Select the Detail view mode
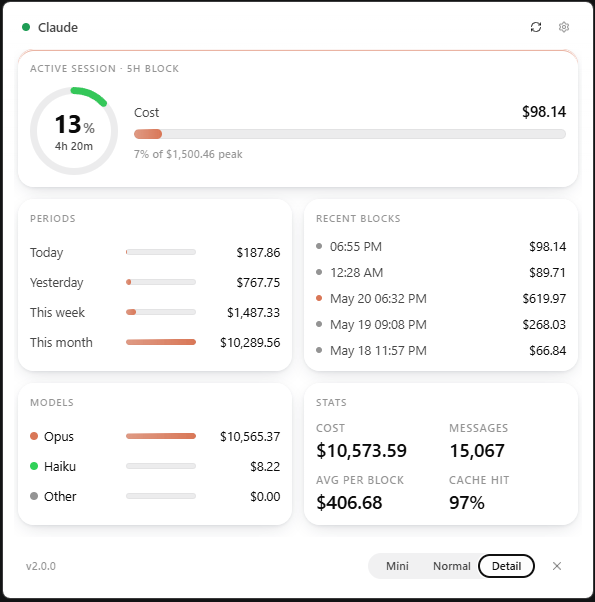This screenshot has width=595, height=602. [x=506, y=566]
